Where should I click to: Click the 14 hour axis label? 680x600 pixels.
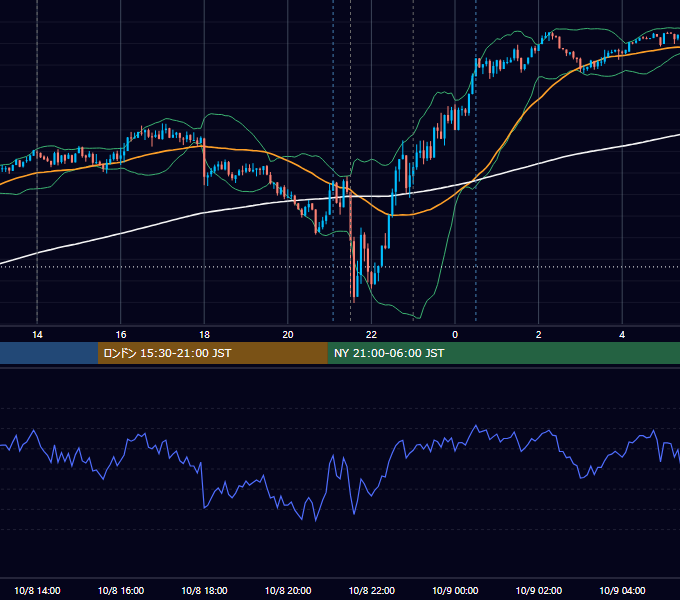coord(37,335)
